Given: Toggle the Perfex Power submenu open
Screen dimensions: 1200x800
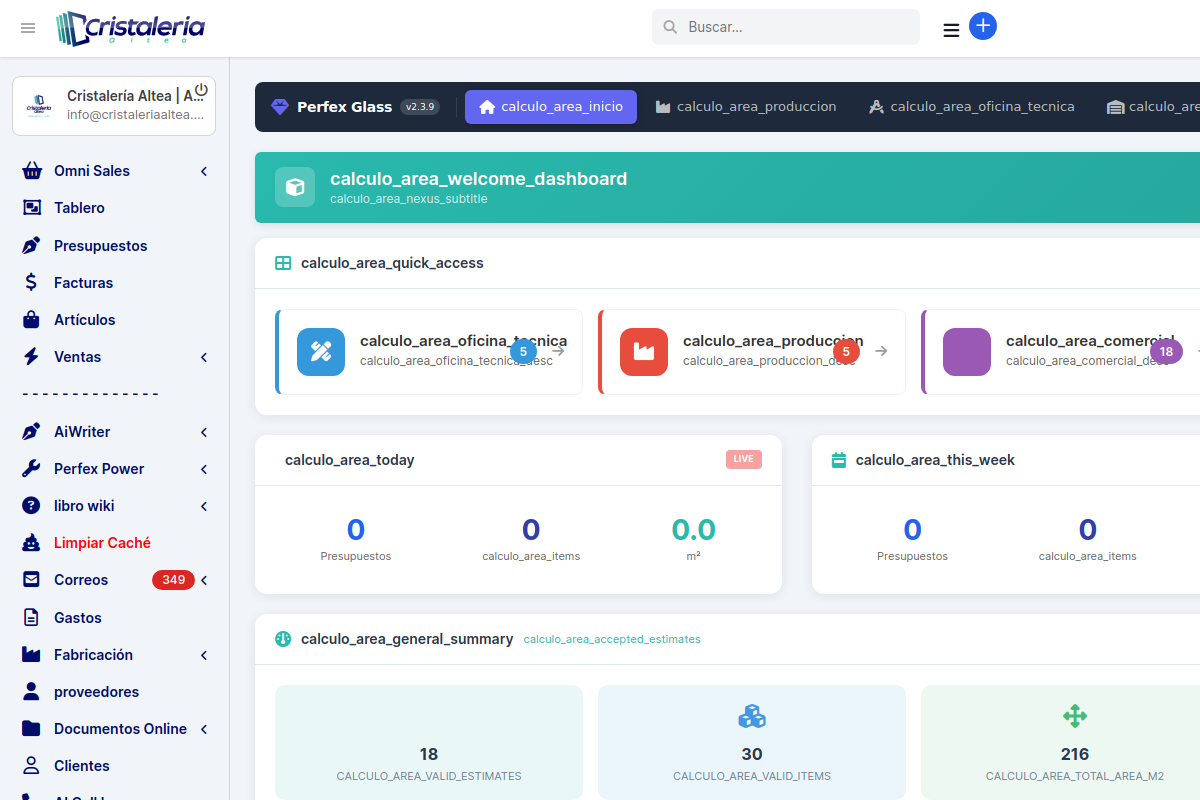Looking at the screenshot, I should pos(204,469).
